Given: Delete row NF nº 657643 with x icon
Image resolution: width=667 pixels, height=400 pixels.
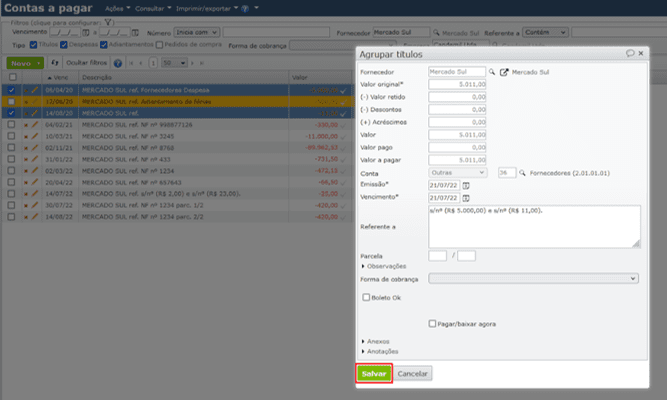Looking at the screenshot, I should 26,182.
